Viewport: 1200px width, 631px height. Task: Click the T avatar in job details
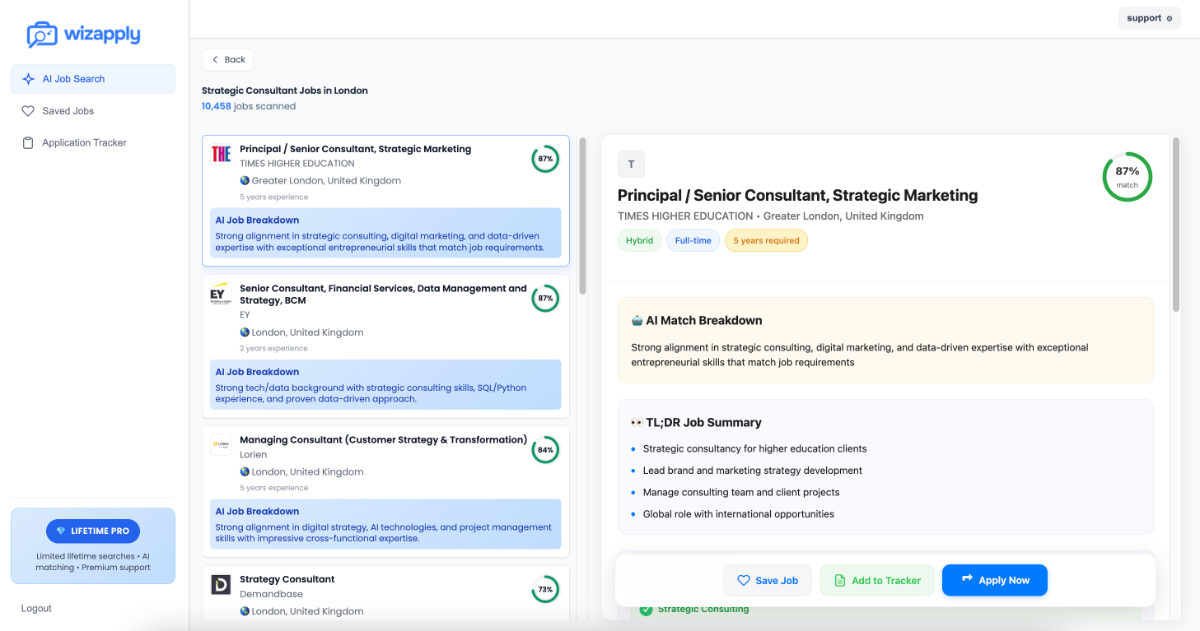click(x=631, y=165)
